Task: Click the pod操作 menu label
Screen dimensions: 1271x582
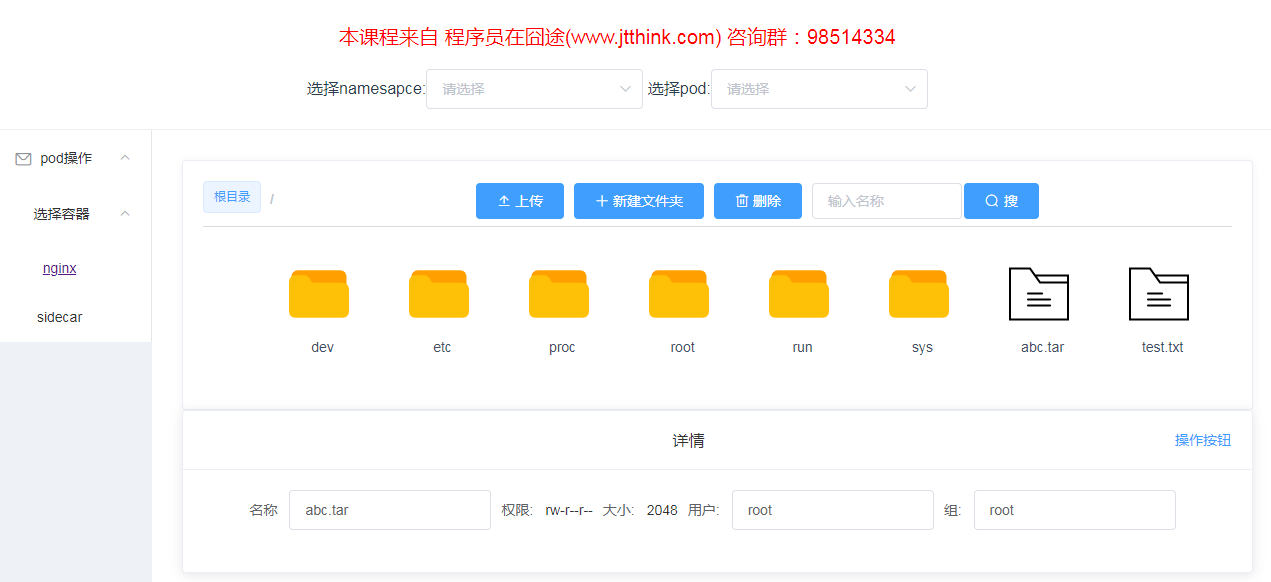Action: pyautogui.click(x=66, y=158)
